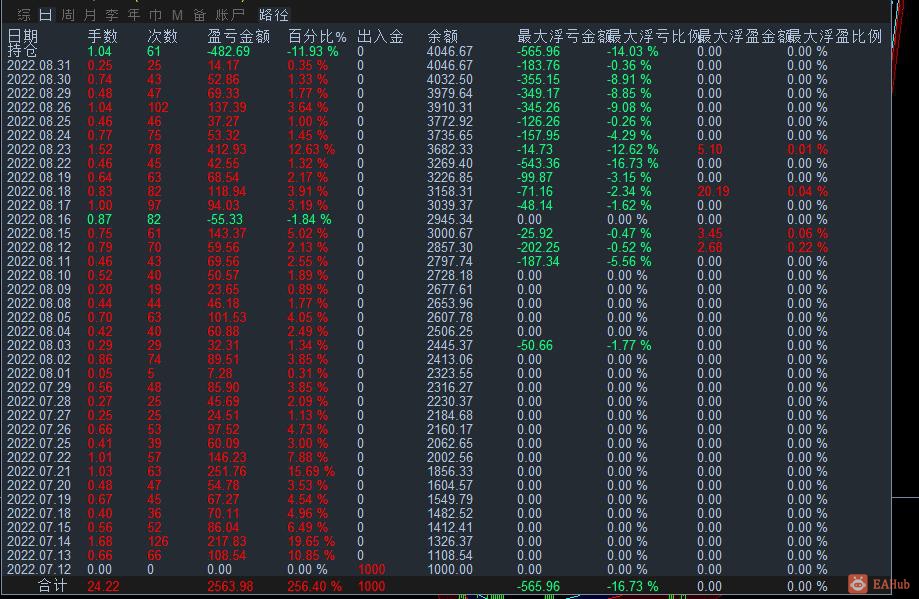Click the 最大浮盈比例 column header
Image resolution: width=919 pixels, height=599 pixels.
835,36
